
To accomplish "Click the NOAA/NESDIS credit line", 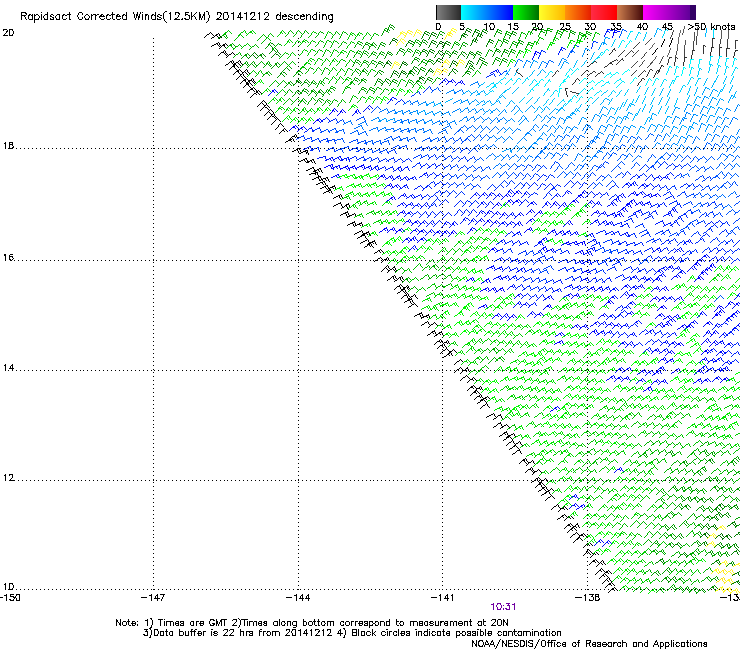I will [589, 644].
